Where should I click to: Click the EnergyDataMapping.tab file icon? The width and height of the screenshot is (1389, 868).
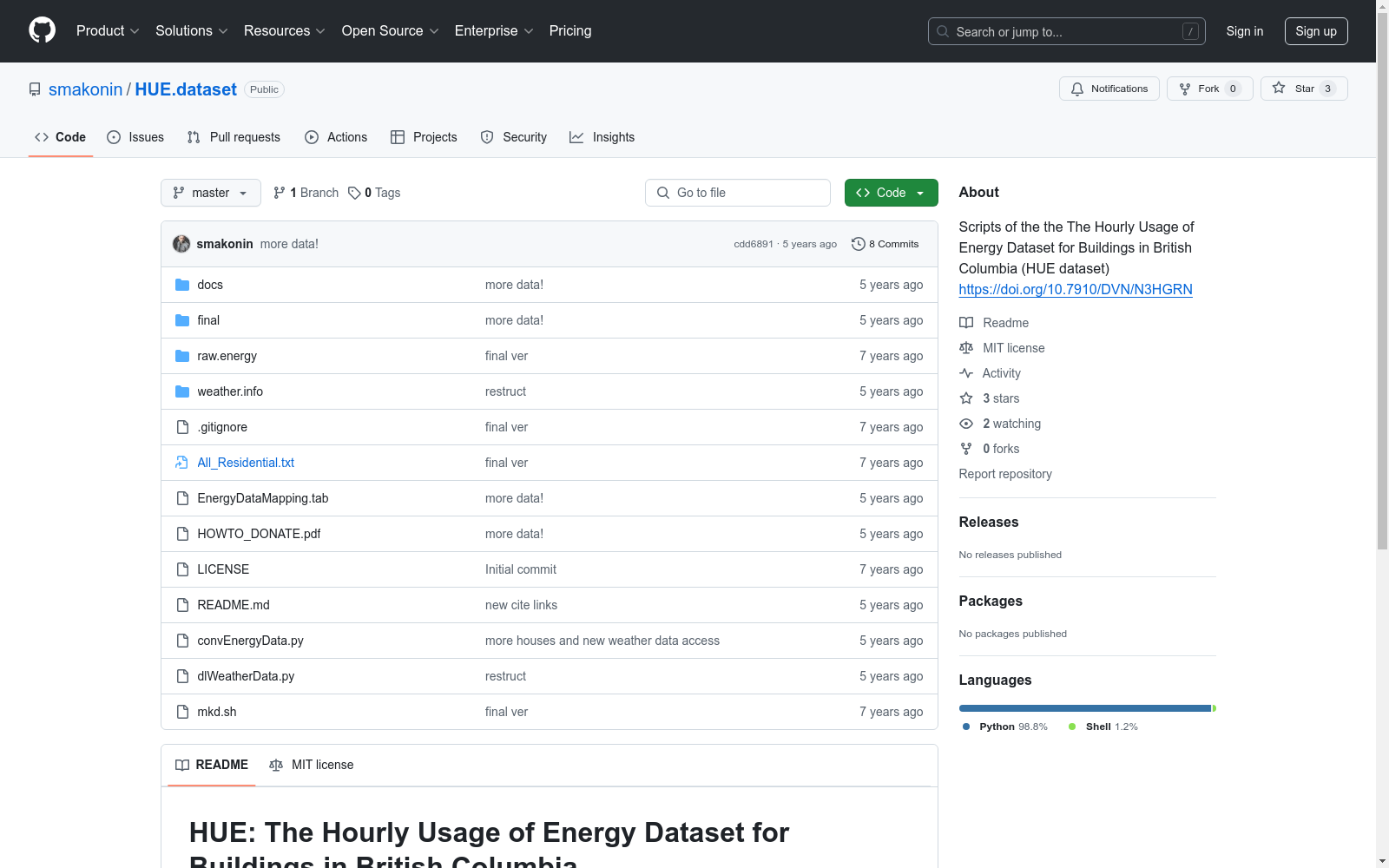point(182,498)
